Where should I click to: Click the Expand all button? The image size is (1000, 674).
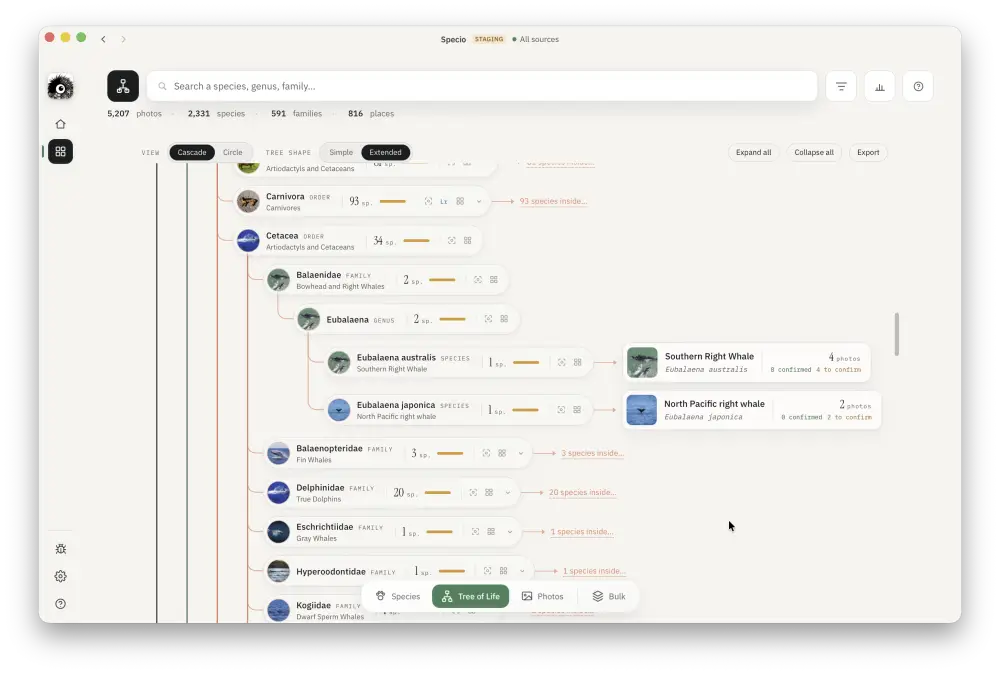(753, 152)
